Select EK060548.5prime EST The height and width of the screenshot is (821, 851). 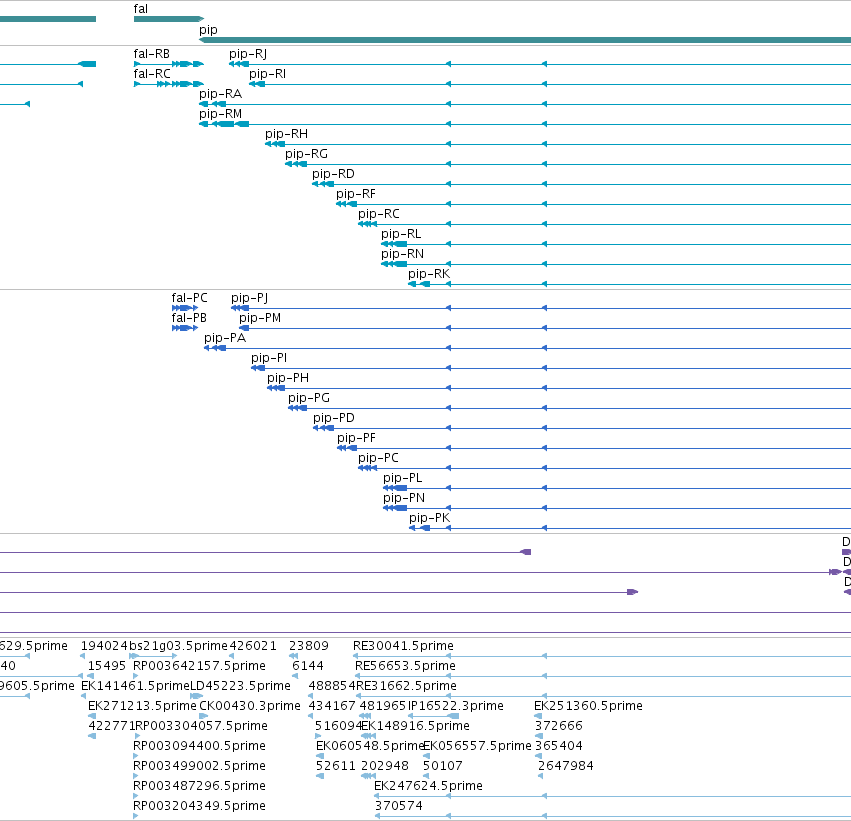[x=370, y=746]
